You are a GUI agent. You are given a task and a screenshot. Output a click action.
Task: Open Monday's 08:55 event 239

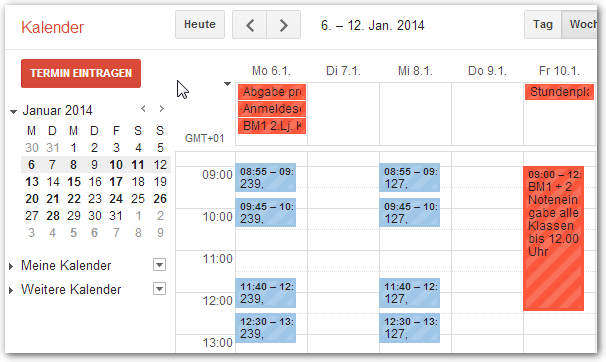coord(266,177)
